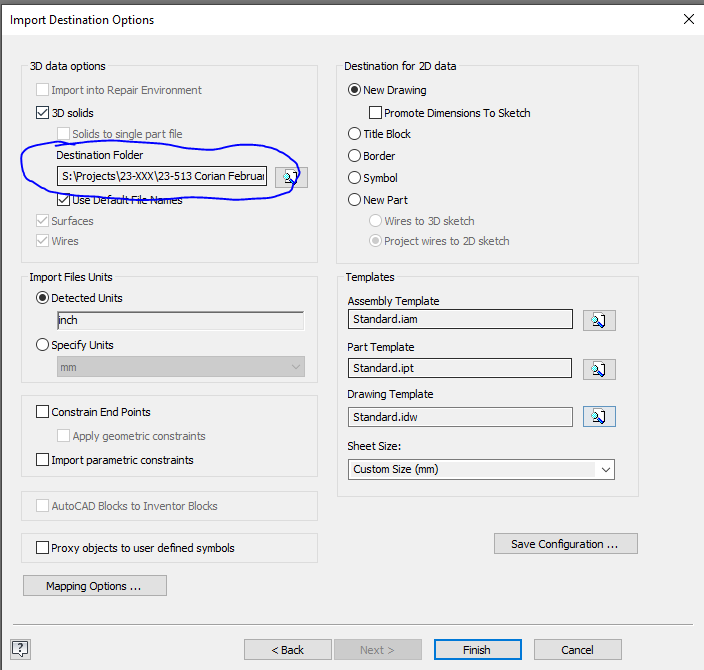Click Wires to 3D sketch radio option
The image size is (704, 670).
click(x=375, y=220)
